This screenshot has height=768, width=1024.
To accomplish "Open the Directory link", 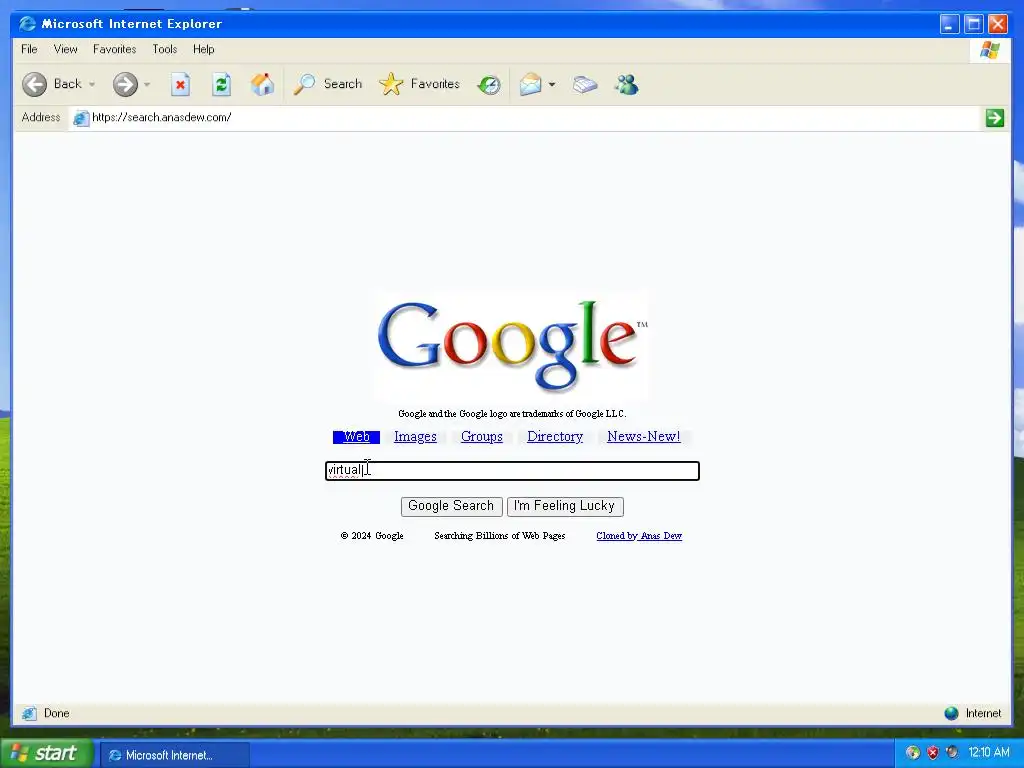I will (555, 437).
